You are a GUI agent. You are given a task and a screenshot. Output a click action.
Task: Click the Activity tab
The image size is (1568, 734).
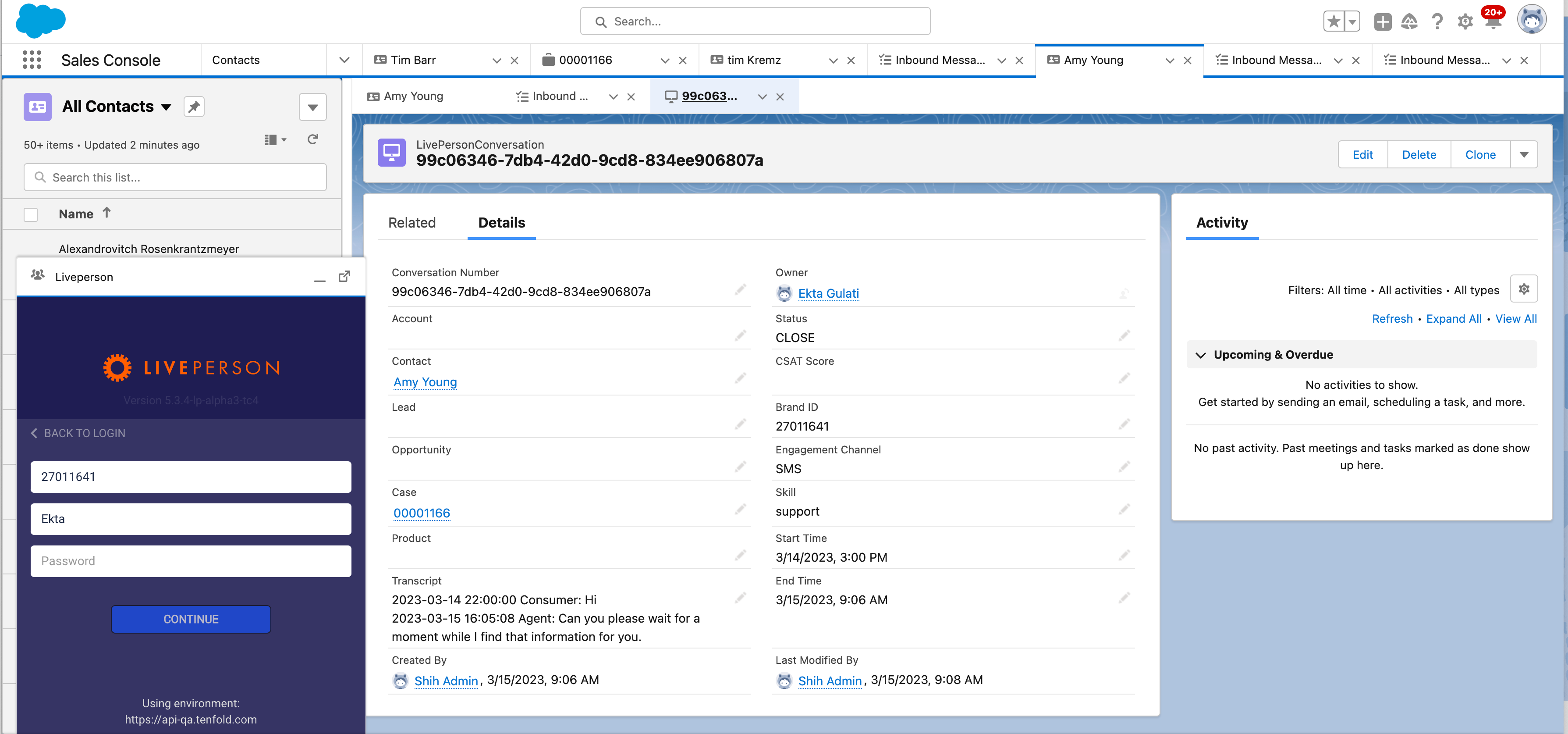(x=1222, y=223)
